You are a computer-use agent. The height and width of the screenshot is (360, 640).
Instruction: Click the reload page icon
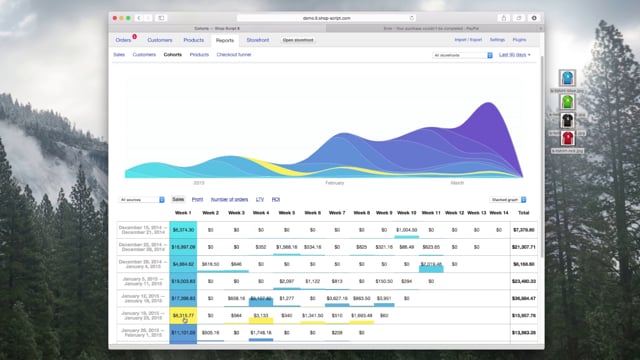click(x=411, y=18)
